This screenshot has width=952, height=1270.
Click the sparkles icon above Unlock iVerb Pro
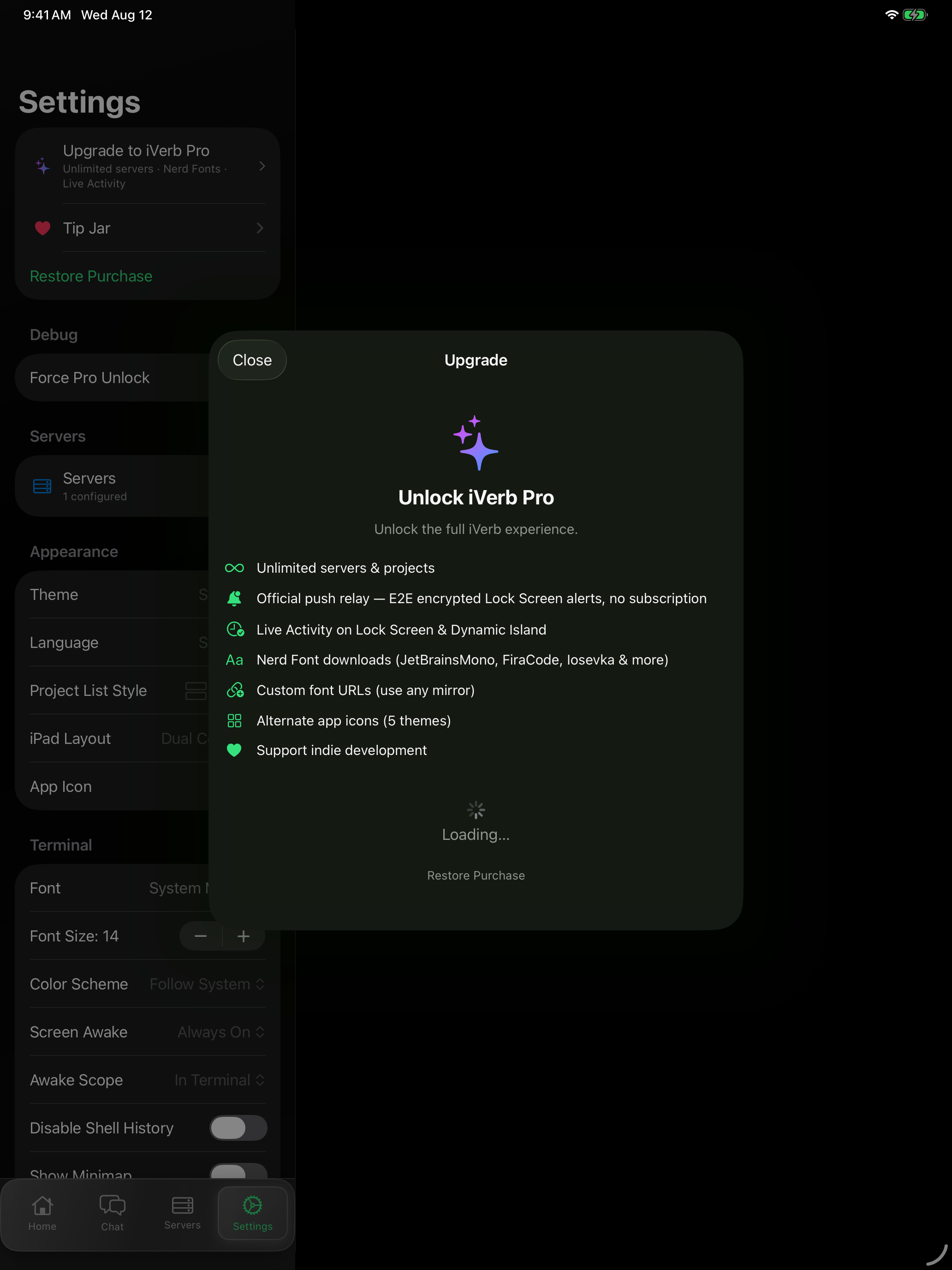click(x=476, y=443)
